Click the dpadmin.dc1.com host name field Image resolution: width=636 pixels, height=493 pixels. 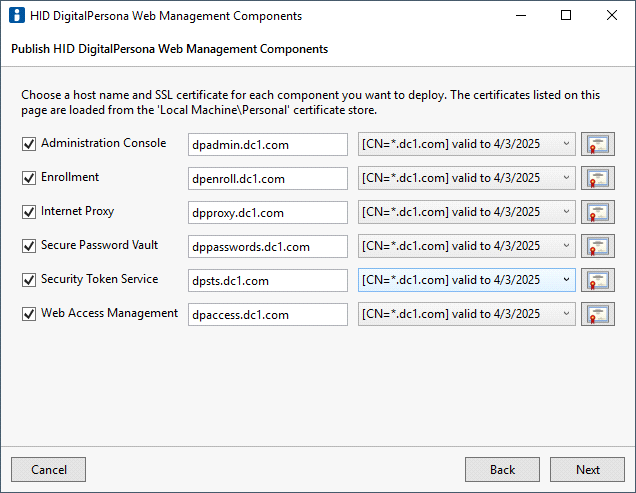pyautogui.click(x=267, y=145)
